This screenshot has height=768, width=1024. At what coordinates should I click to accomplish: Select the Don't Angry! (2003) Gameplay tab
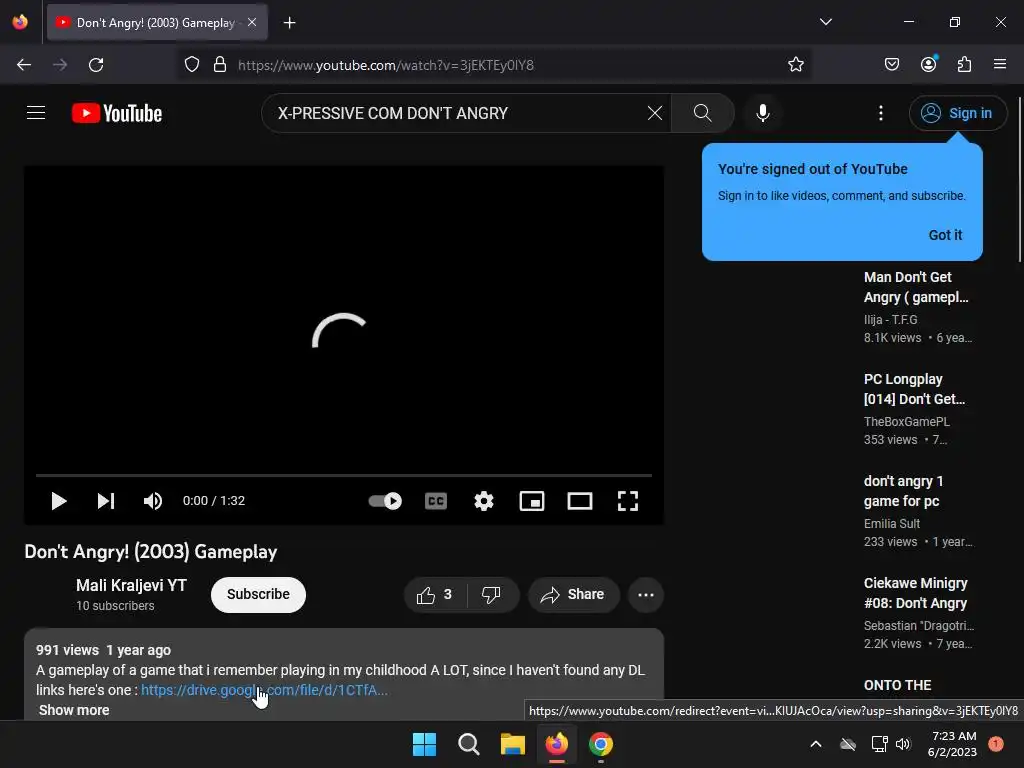tap(157, 23)
